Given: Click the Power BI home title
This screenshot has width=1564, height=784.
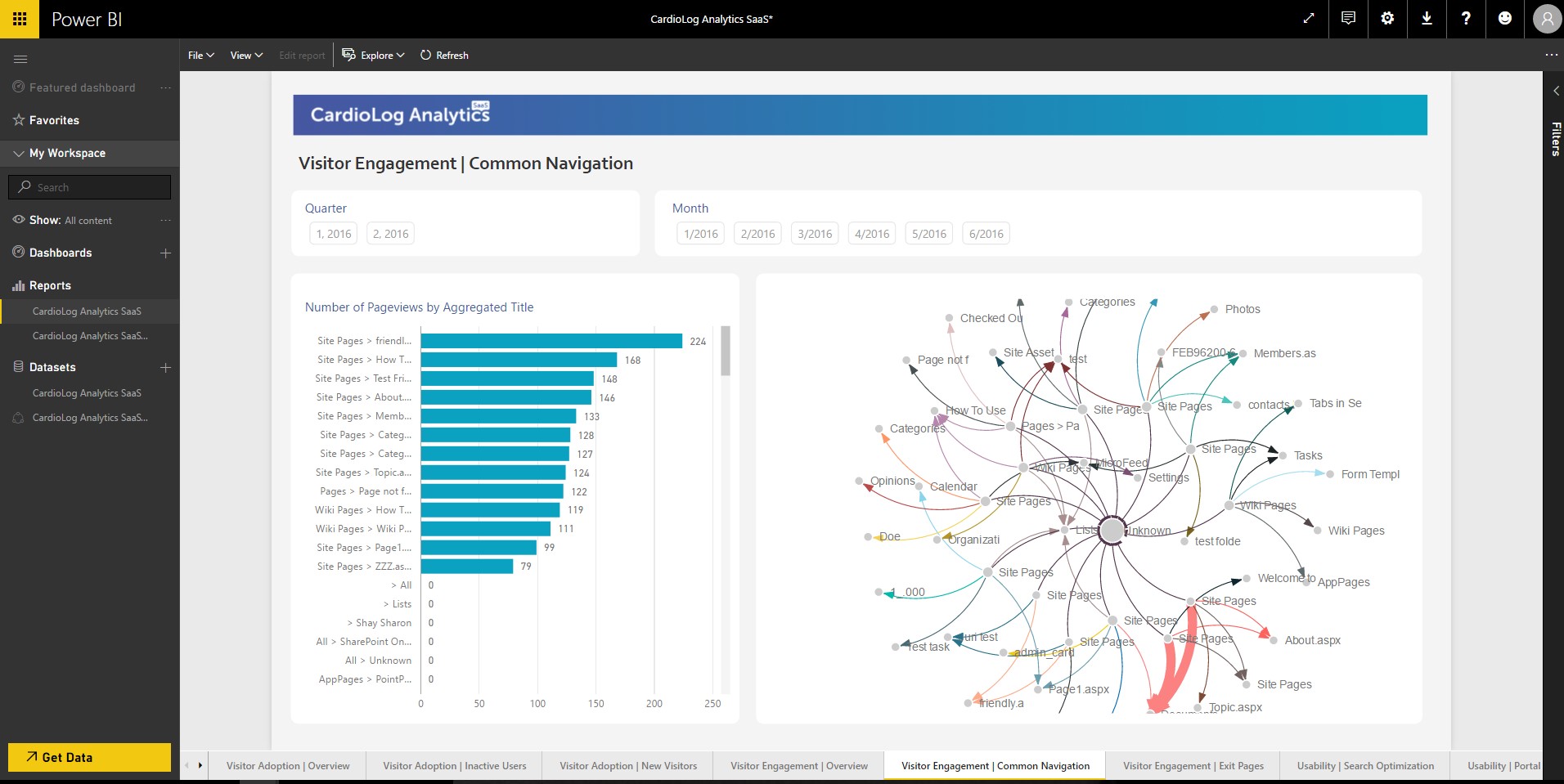Looking at the screenshot, I should coord(87,20).
